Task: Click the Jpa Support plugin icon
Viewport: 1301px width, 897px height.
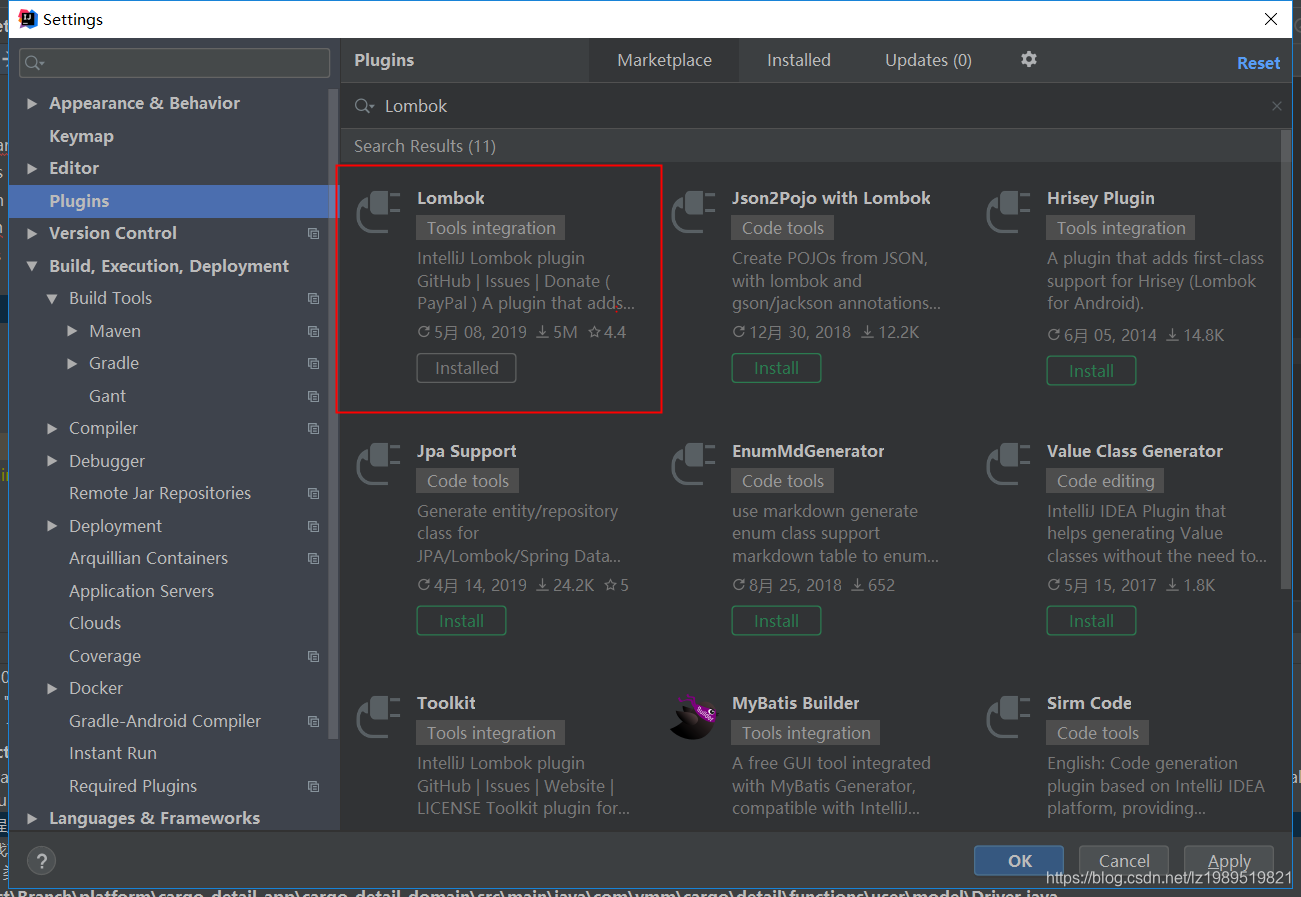Action: tap(379, 464)
